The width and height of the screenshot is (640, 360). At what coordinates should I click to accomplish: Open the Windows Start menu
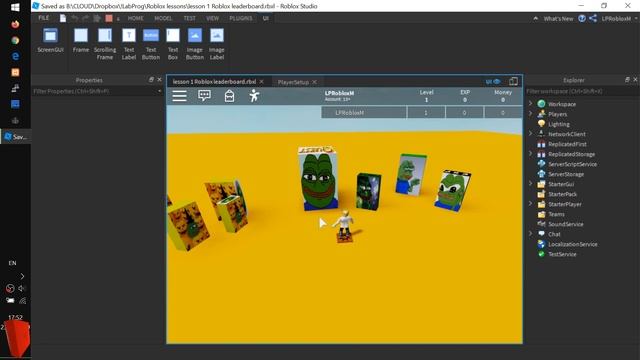pos(15,7)
